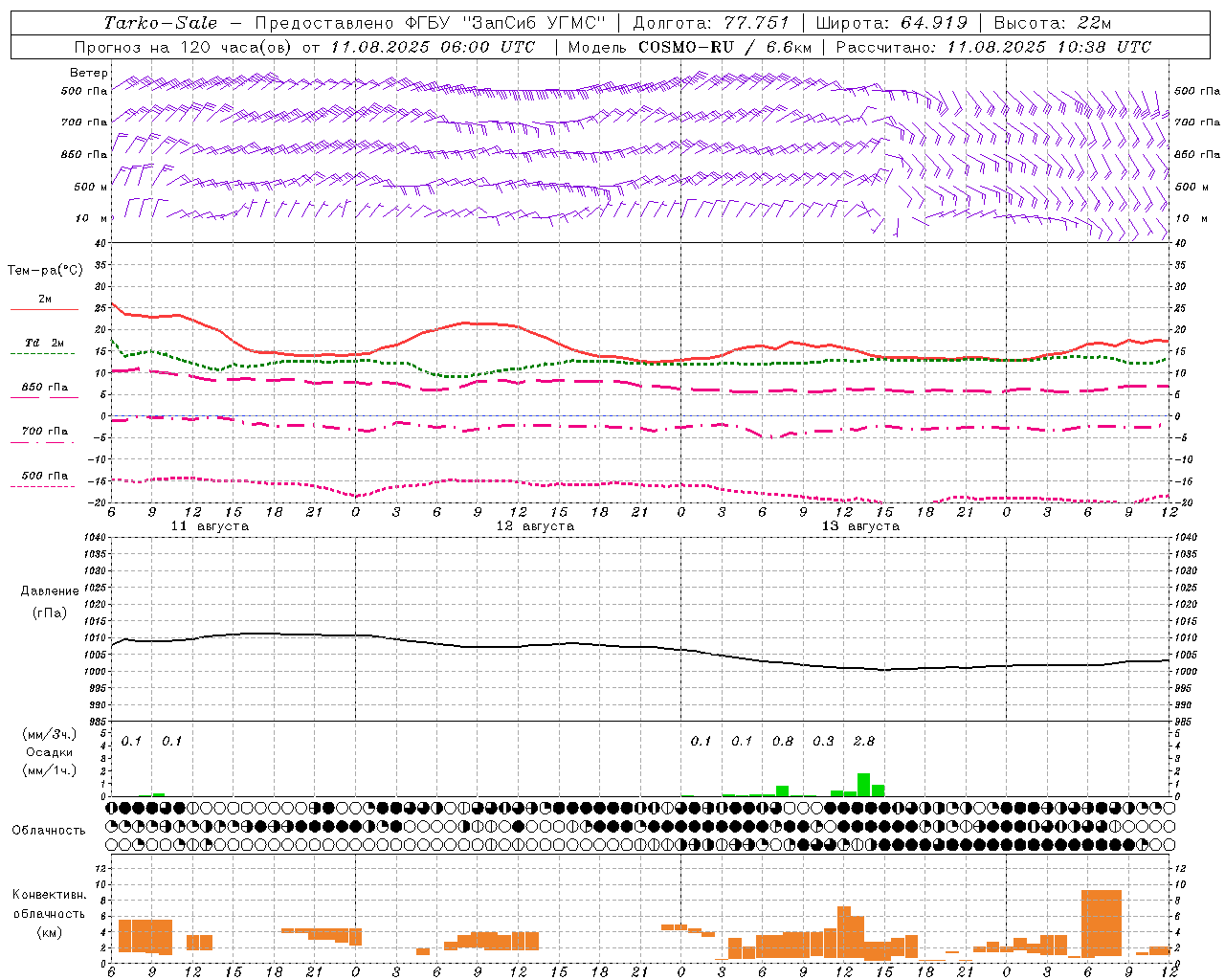Click the precipitation value "2.8"
1225x980 pixels.
[864, 741]
